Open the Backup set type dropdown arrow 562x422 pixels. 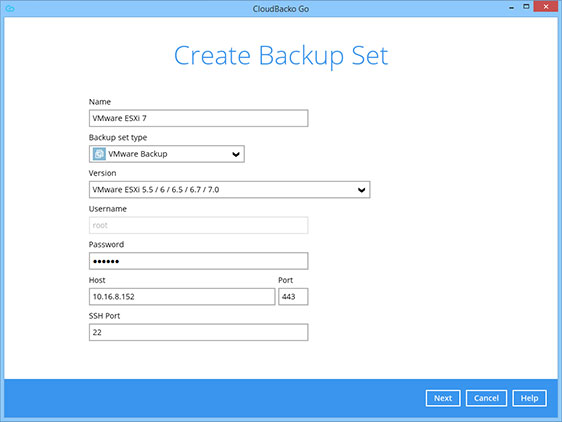(235, 154)
